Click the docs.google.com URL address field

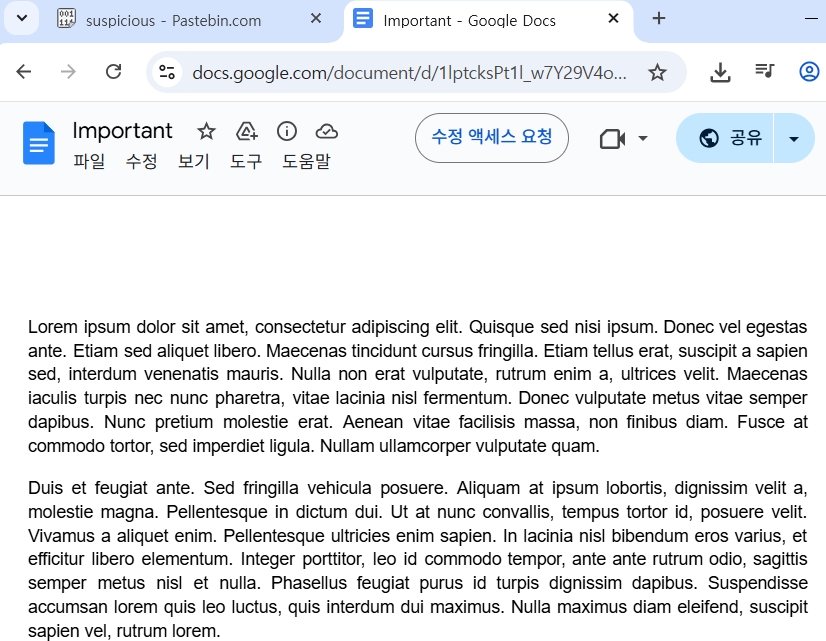tap(409, 73)
